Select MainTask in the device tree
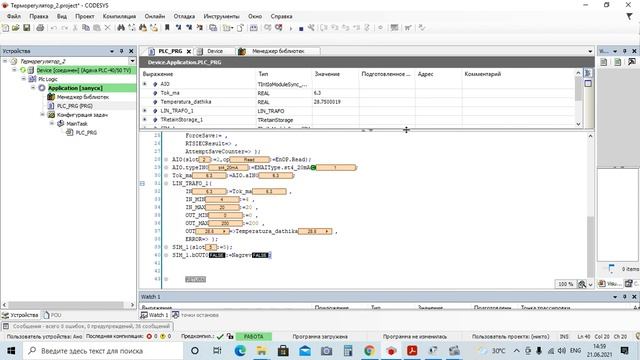The image size is (640, 360). point(77,124)
